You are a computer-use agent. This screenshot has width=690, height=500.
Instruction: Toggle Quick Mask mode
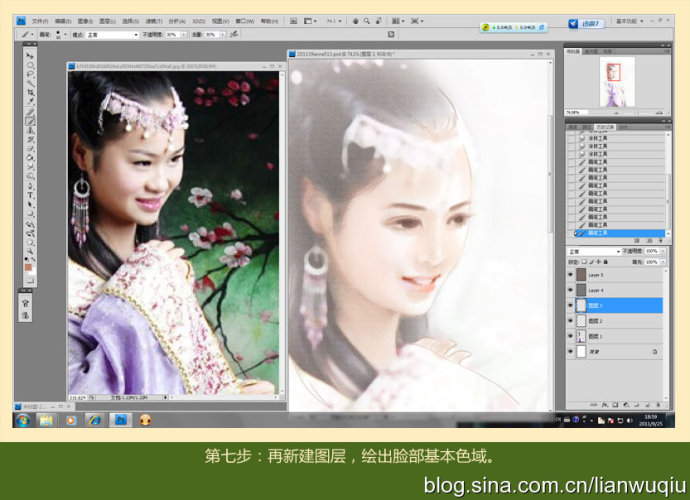point(30,280)
